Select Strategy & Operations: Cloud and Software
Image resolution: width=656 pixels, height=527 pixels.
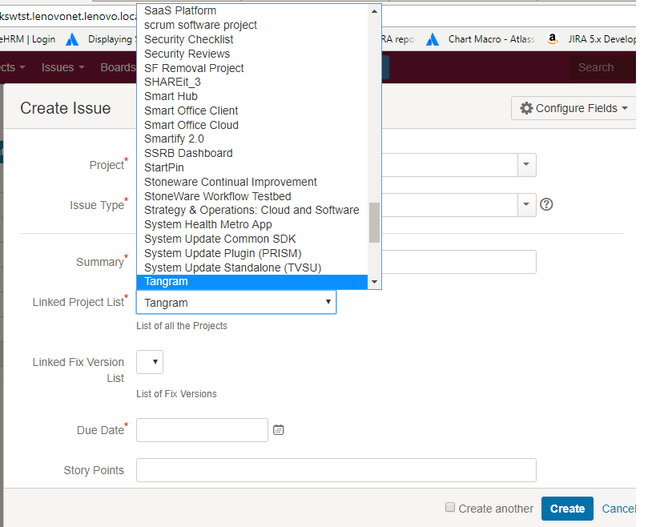(252, 210)
